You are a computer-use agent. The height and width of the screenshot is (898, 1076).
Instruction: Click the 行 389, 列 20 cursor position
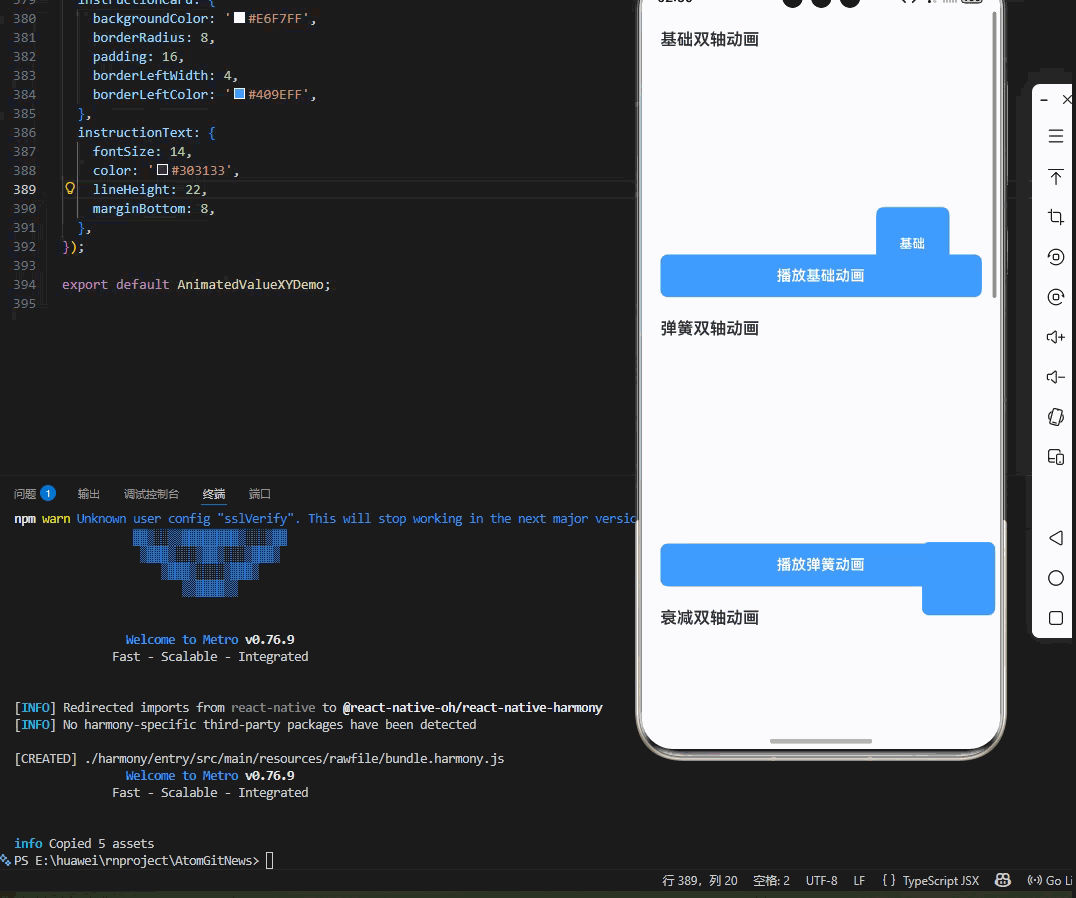pos(700,880)
